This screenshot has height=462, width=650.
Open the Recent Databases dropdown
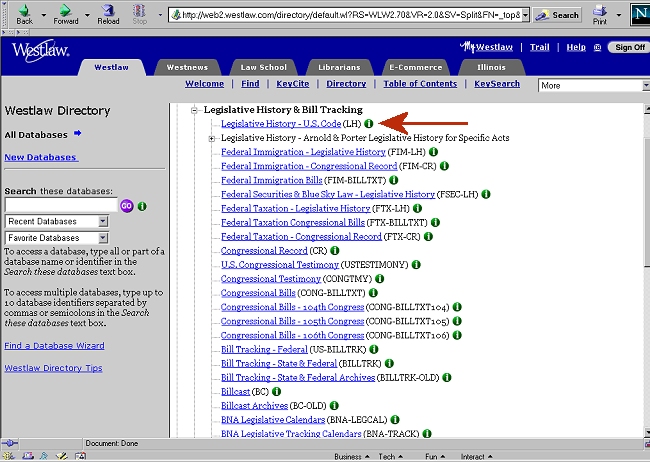coord(57,221)
